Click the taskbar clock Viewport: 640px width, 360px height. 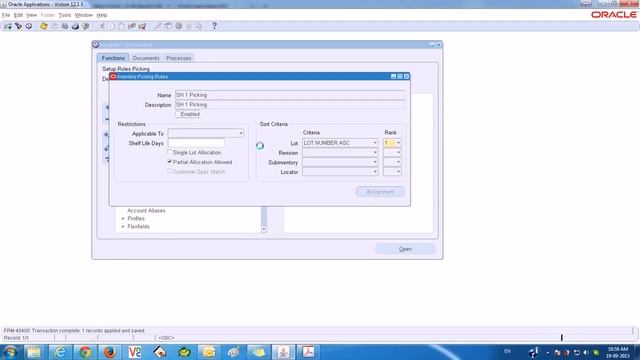point(618,352)
